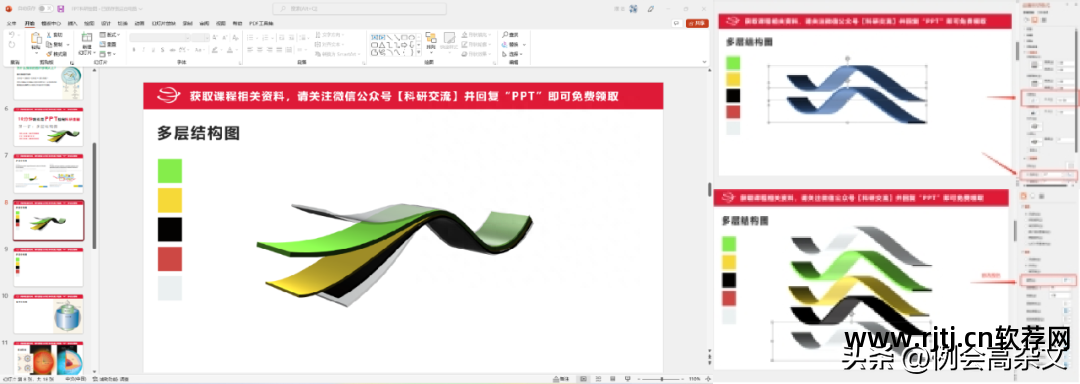Click the Save icon in title bar

coord(61,9)
